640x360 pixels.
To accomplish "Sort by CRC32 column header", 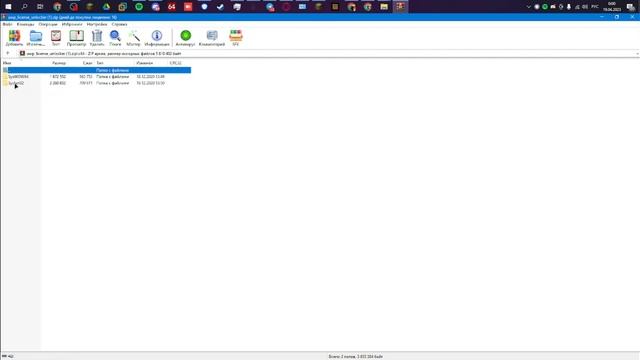I will [x=176, y=63].
